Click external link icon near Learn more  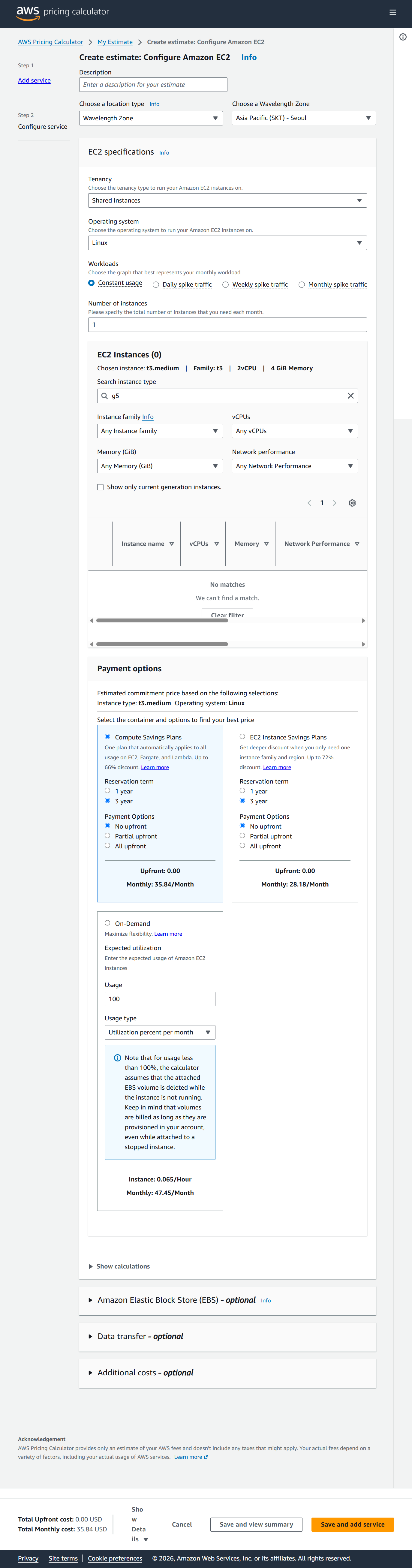pyautogui.click(x=206, y=1457)
